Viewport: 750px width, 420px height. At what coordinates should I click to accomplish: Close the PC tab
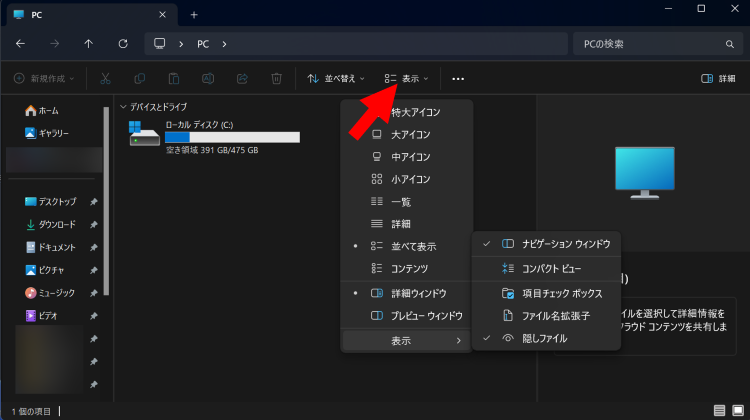[162, 15]
